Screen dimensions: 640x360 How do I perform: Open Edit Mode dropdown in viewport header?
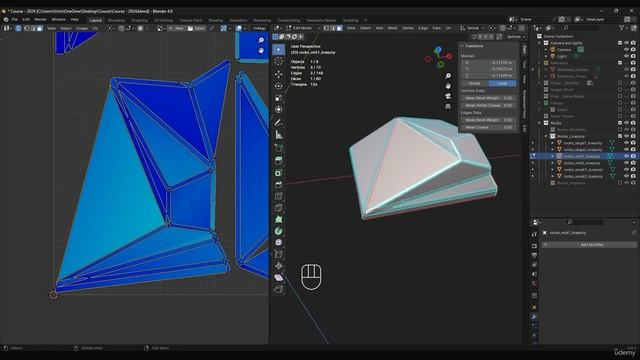pos(303,28)
